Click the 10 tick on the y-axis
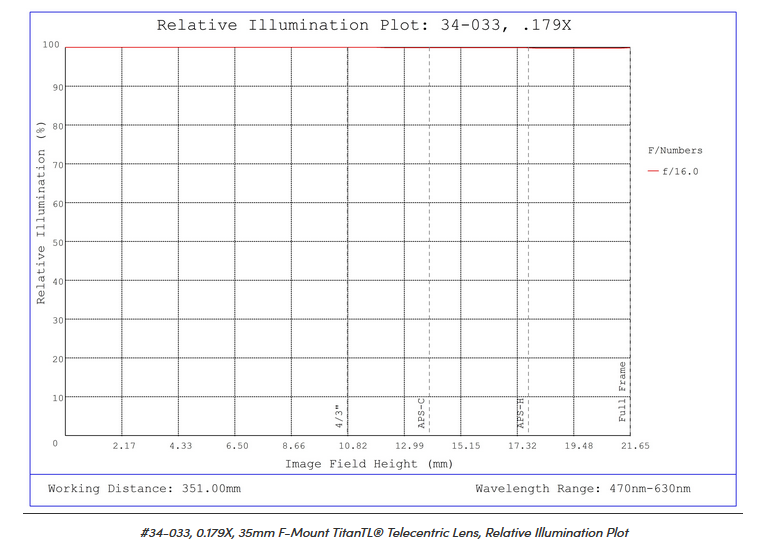This screenshot has width=770, height=547. [58, 398]
